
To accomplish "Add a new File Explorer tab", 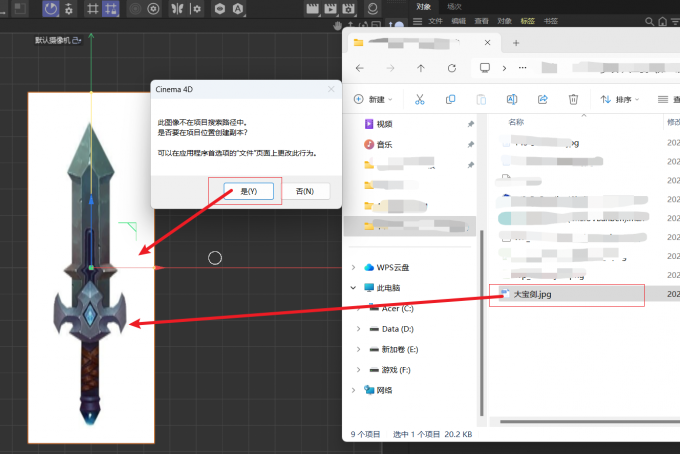I will [x=516, y=42].
